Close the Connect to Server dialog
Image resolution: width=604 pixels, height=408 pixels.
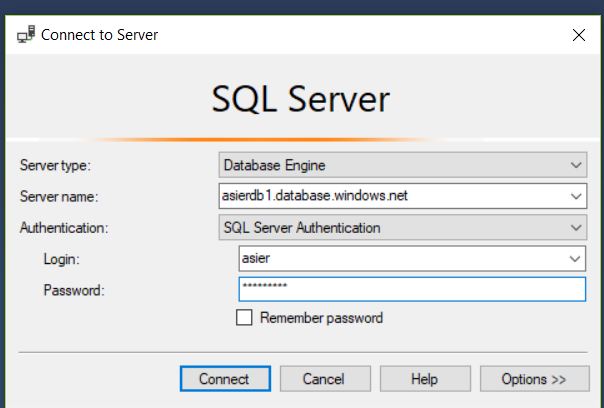point(579,35)
